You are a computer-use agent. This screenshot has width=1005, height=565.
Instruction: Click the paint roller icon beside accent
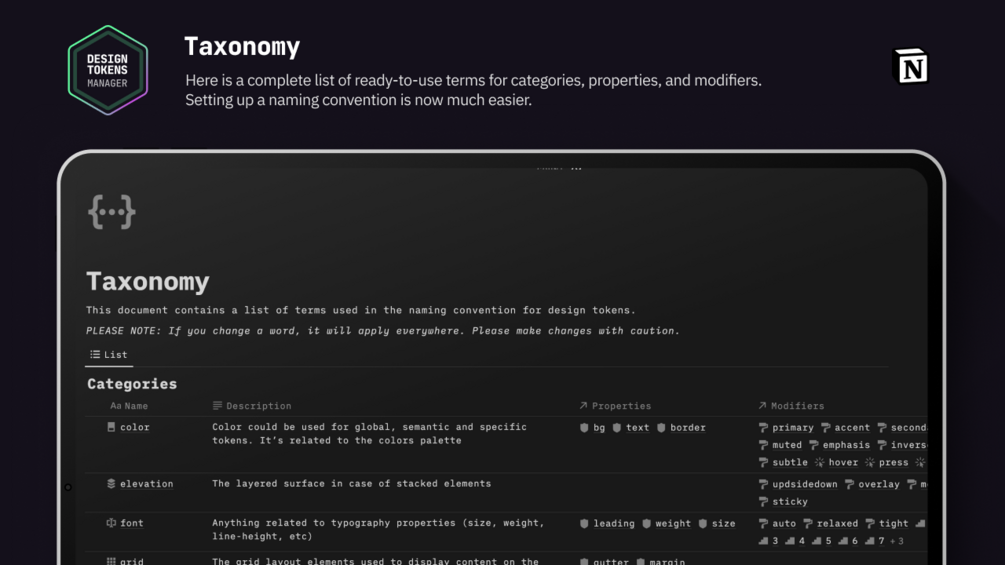[826, 427]
